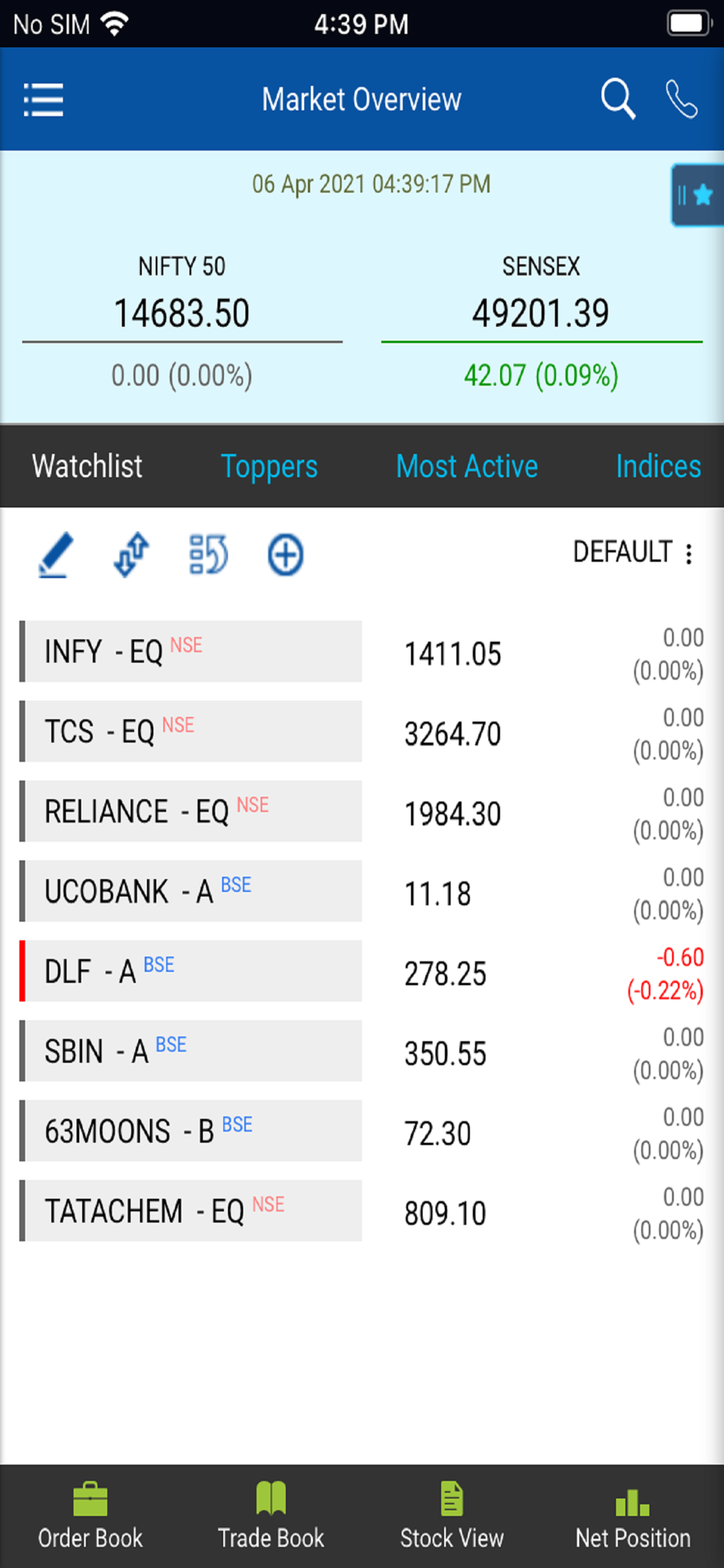Tap the search magnifier icon
This screenshot has height=1568, width=724.
click(617, 100)
